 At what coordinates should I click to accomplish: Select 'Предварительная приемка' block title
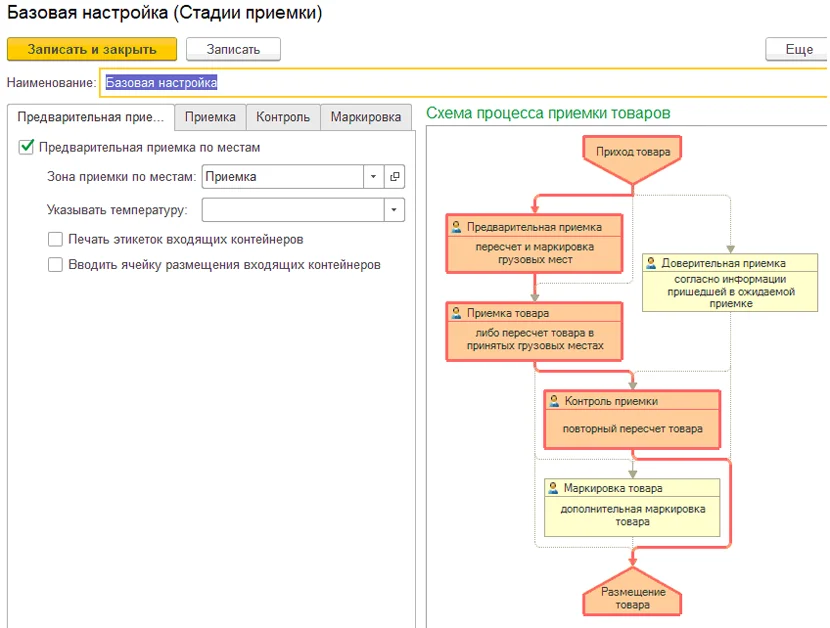[534, 227]
